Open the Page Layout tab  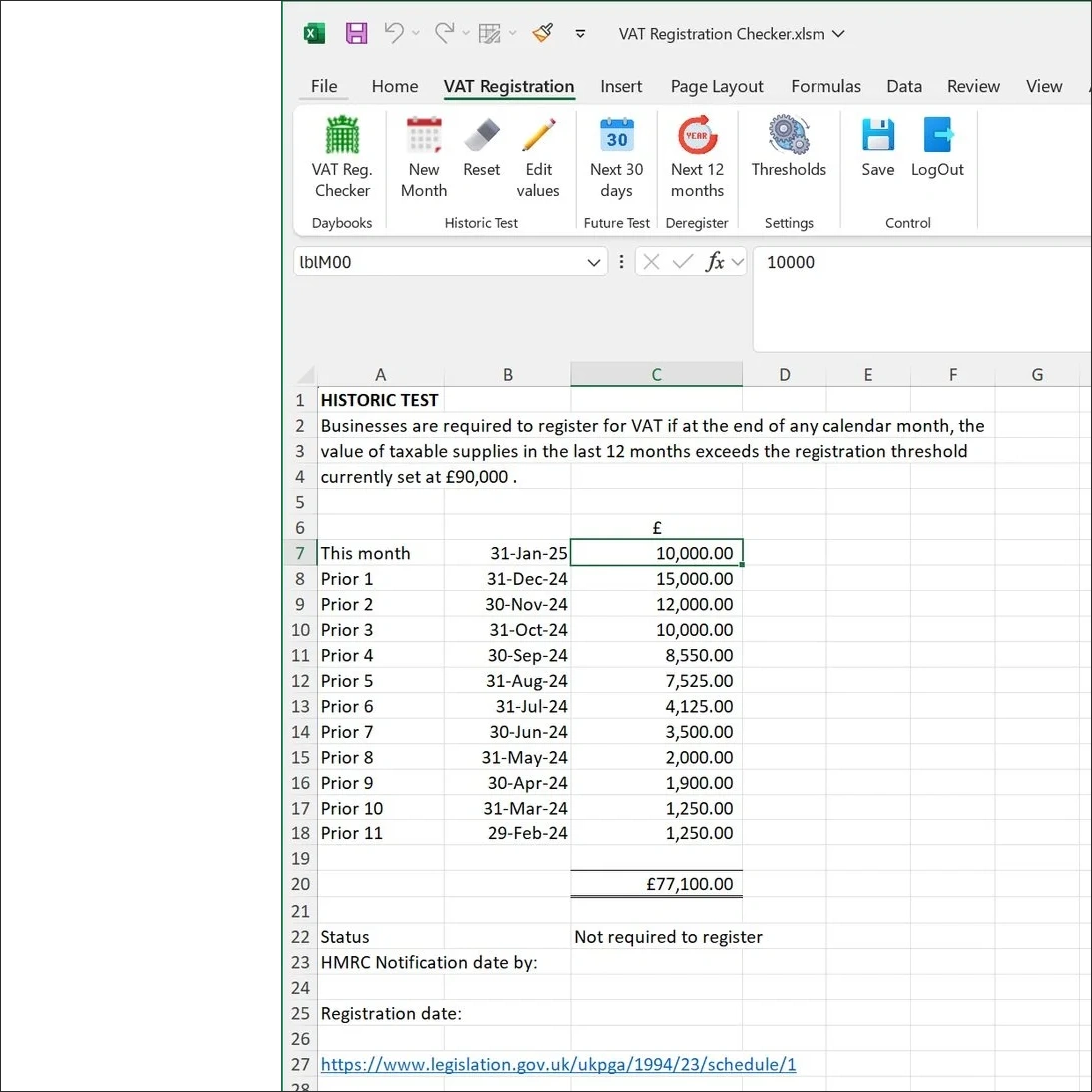click(x=717, y=86)
